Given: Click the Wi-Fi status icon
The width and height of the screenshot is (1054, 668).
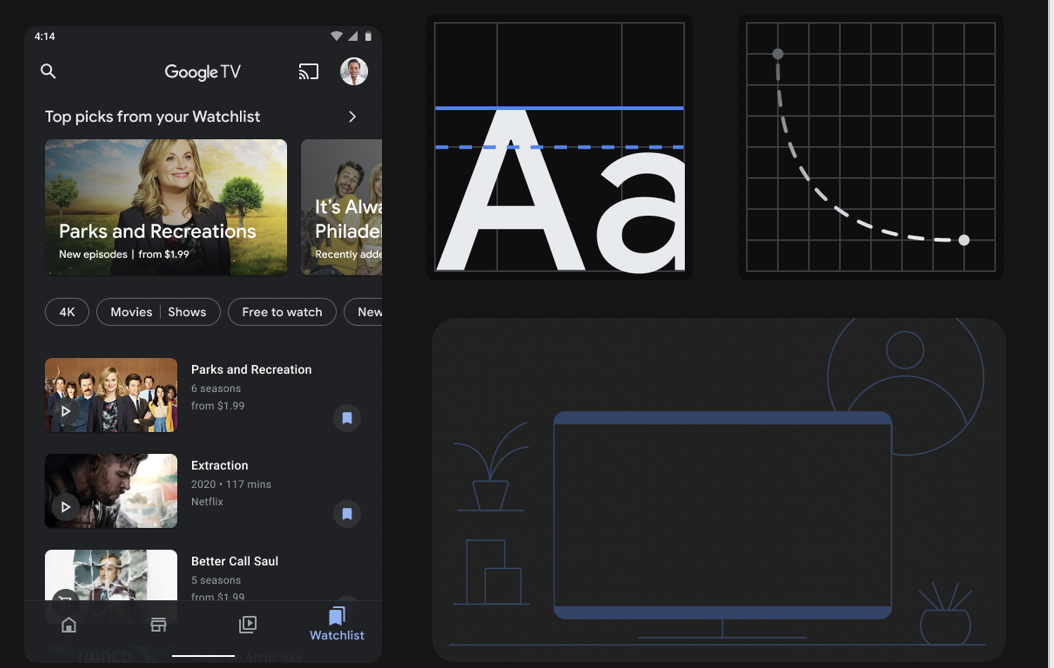Looking at the screenshot, I should [336, 36].
